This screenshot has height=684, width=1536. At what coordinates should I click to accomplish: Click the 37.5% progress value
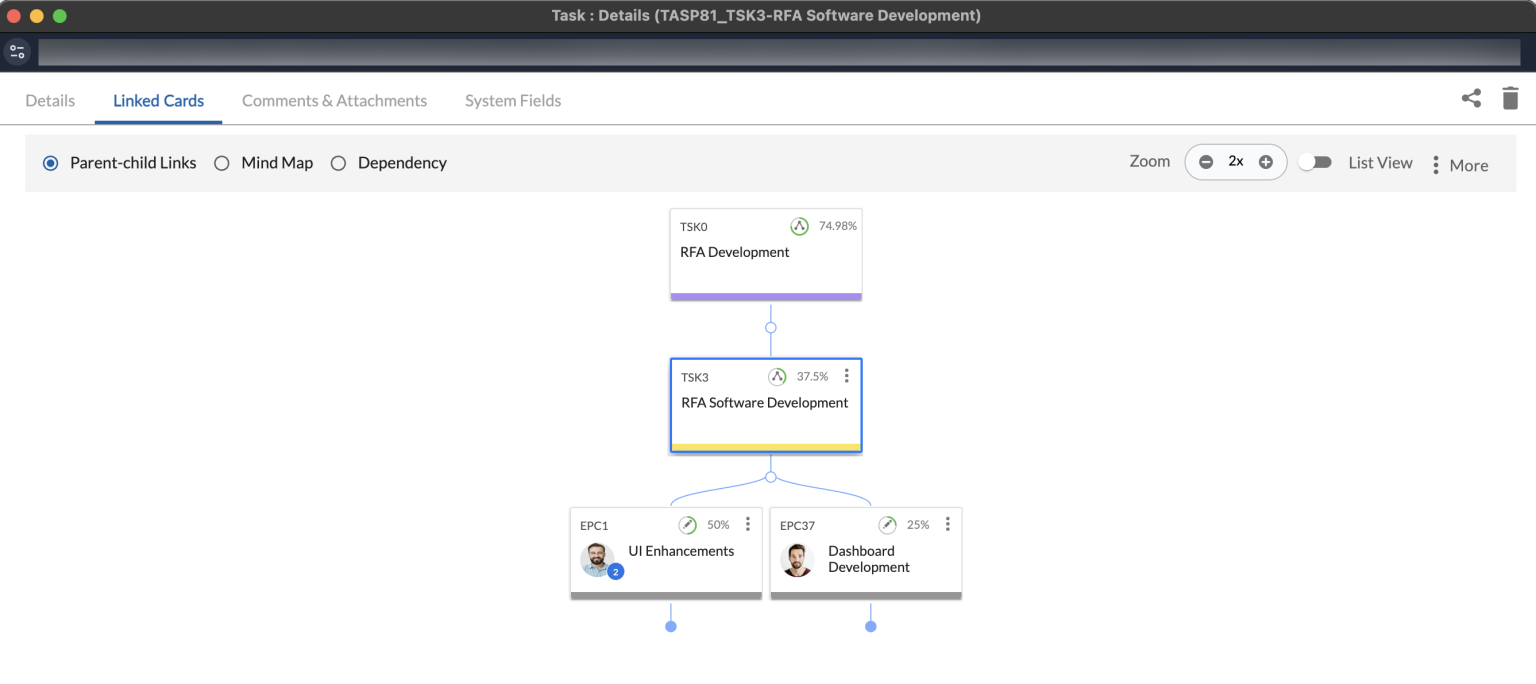coord(813,377)
